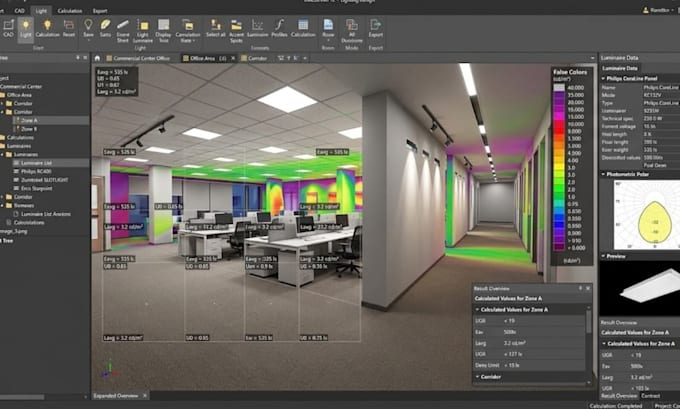Click the Reset ribbon icon
The image size is (680, 409).
pos(69,29)
